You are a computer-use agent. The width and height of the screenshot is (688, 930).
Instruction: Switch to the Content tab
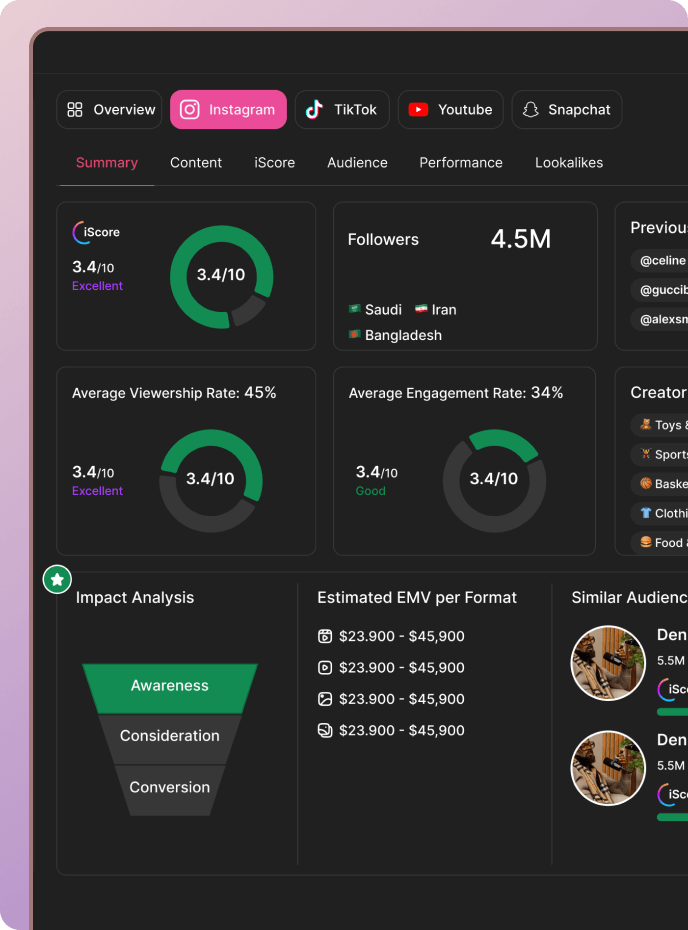(x=196, y=163)
